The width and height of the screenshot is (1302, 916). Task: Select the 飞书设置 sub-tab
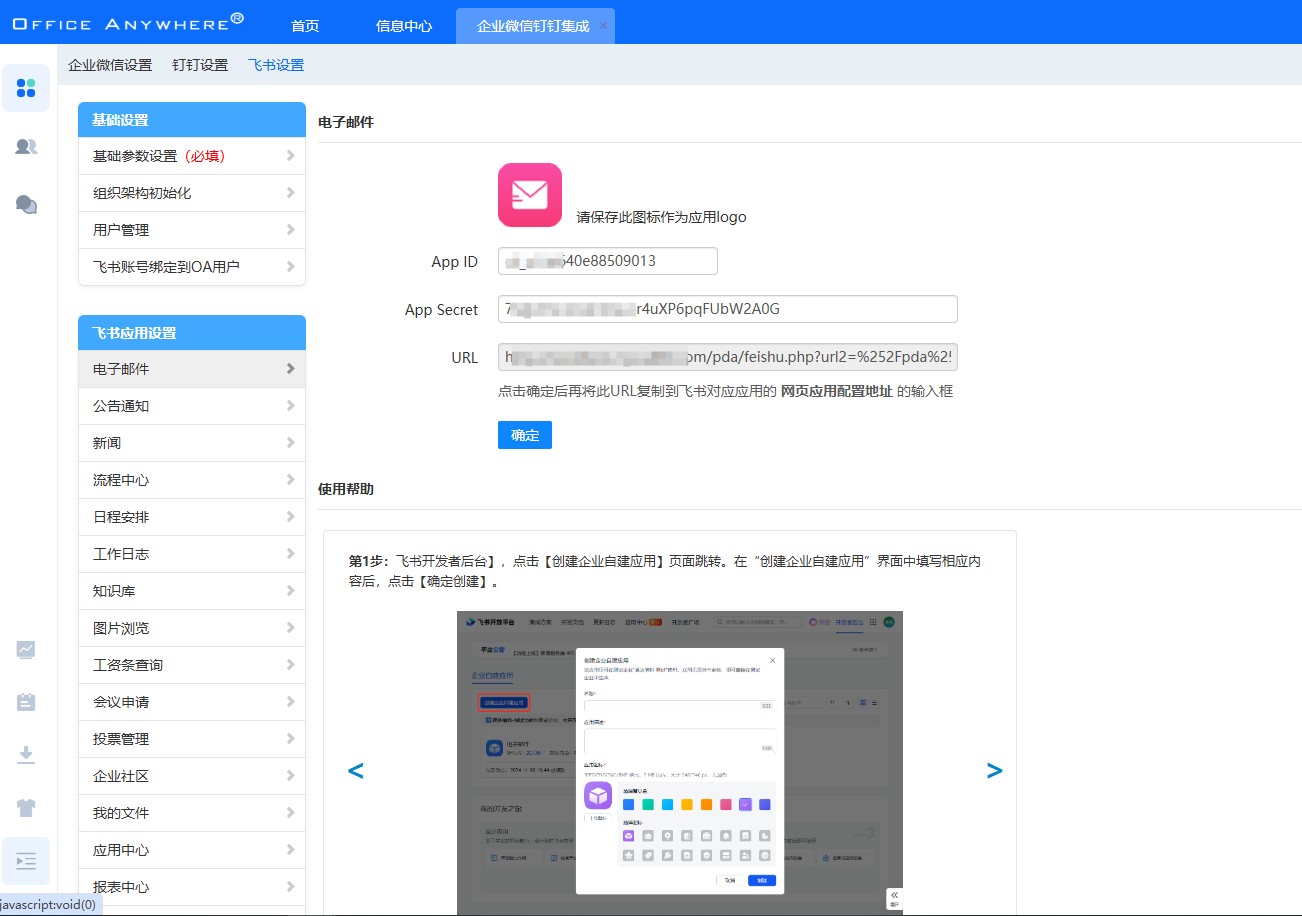click(276, 65)
